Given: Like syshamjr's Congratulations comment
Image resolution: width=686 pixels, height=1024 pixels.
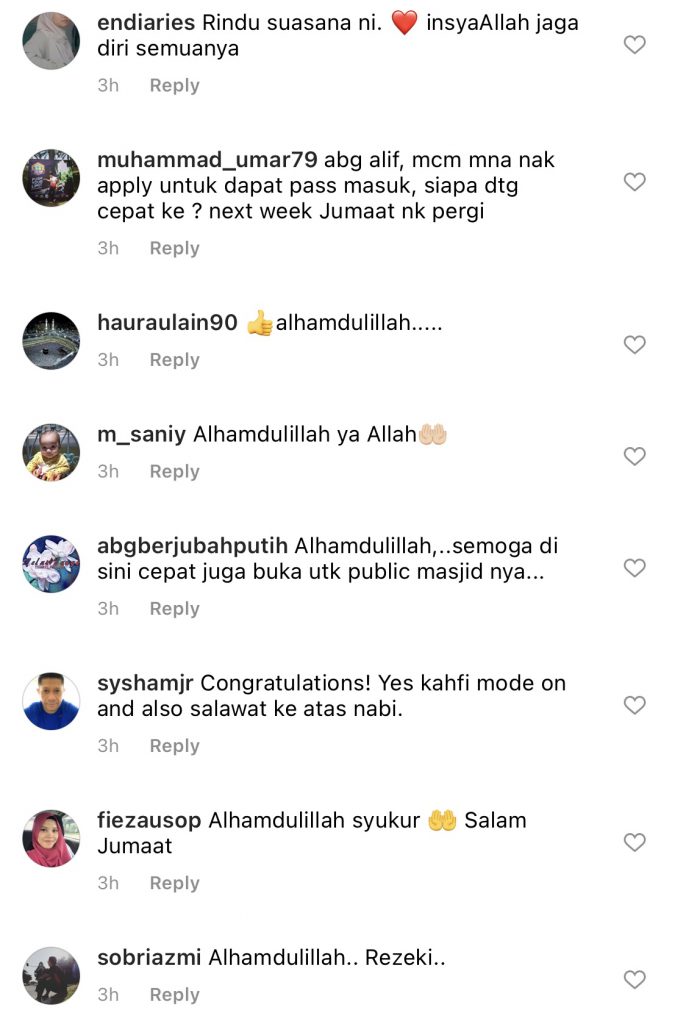Looking at the screenshot, I should 634,705.
